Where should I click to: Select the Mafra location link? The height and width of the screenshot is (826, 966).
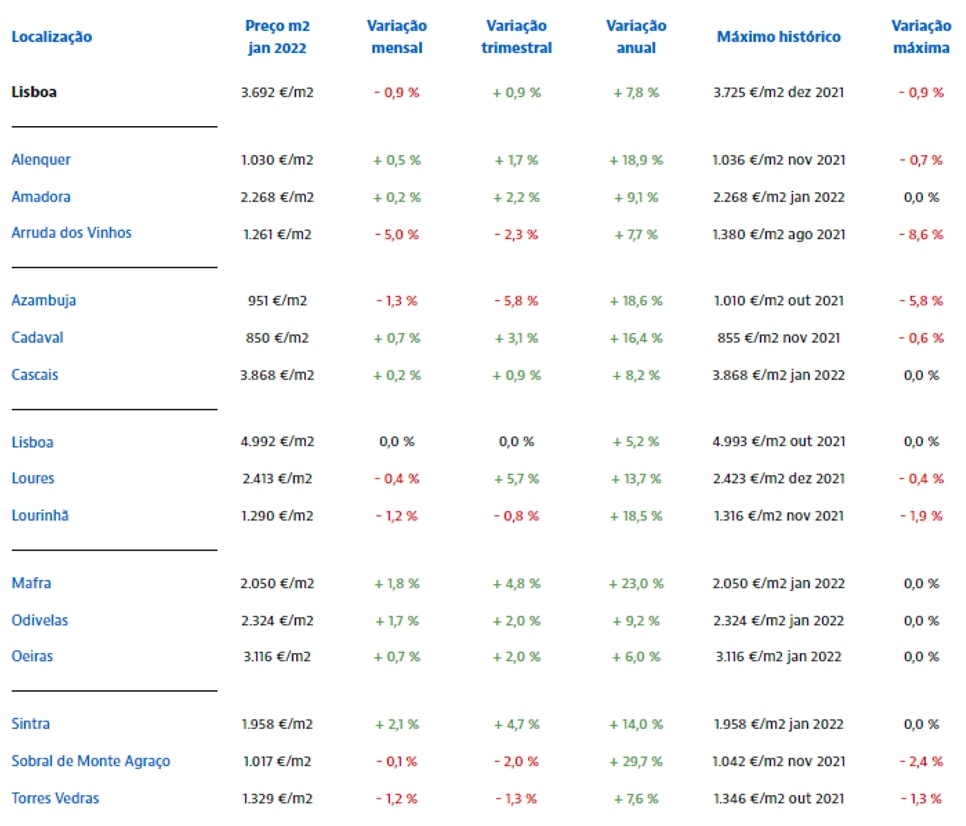coord(31,583)
